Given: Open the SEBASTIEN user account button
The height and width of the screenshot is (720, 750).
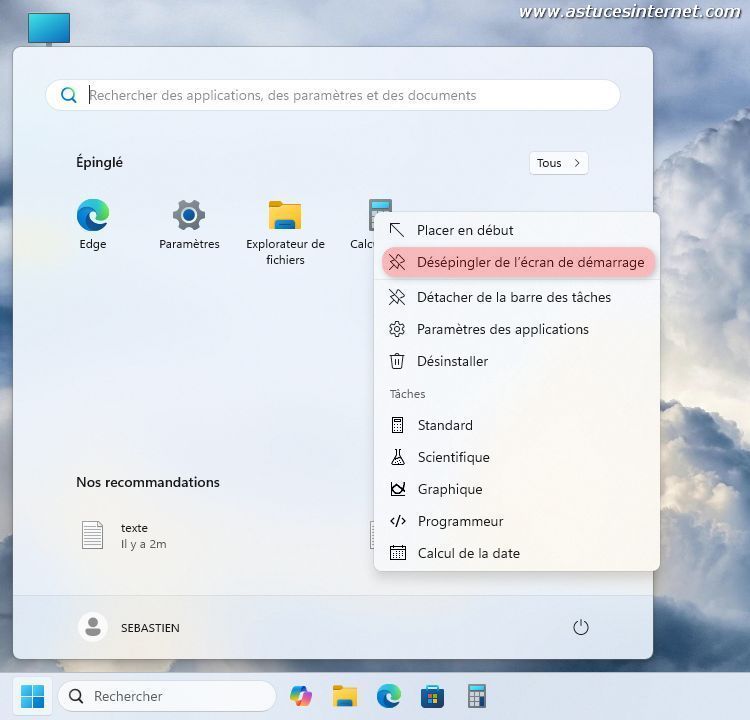Looking at the screenshot, I should [130, 627].
